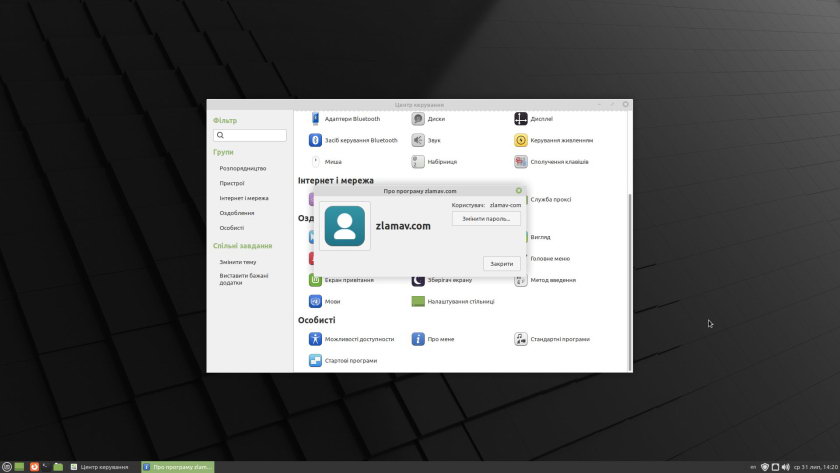Open the volume tray icon
This screenshot has height=473, width=840.
point(785,467)
